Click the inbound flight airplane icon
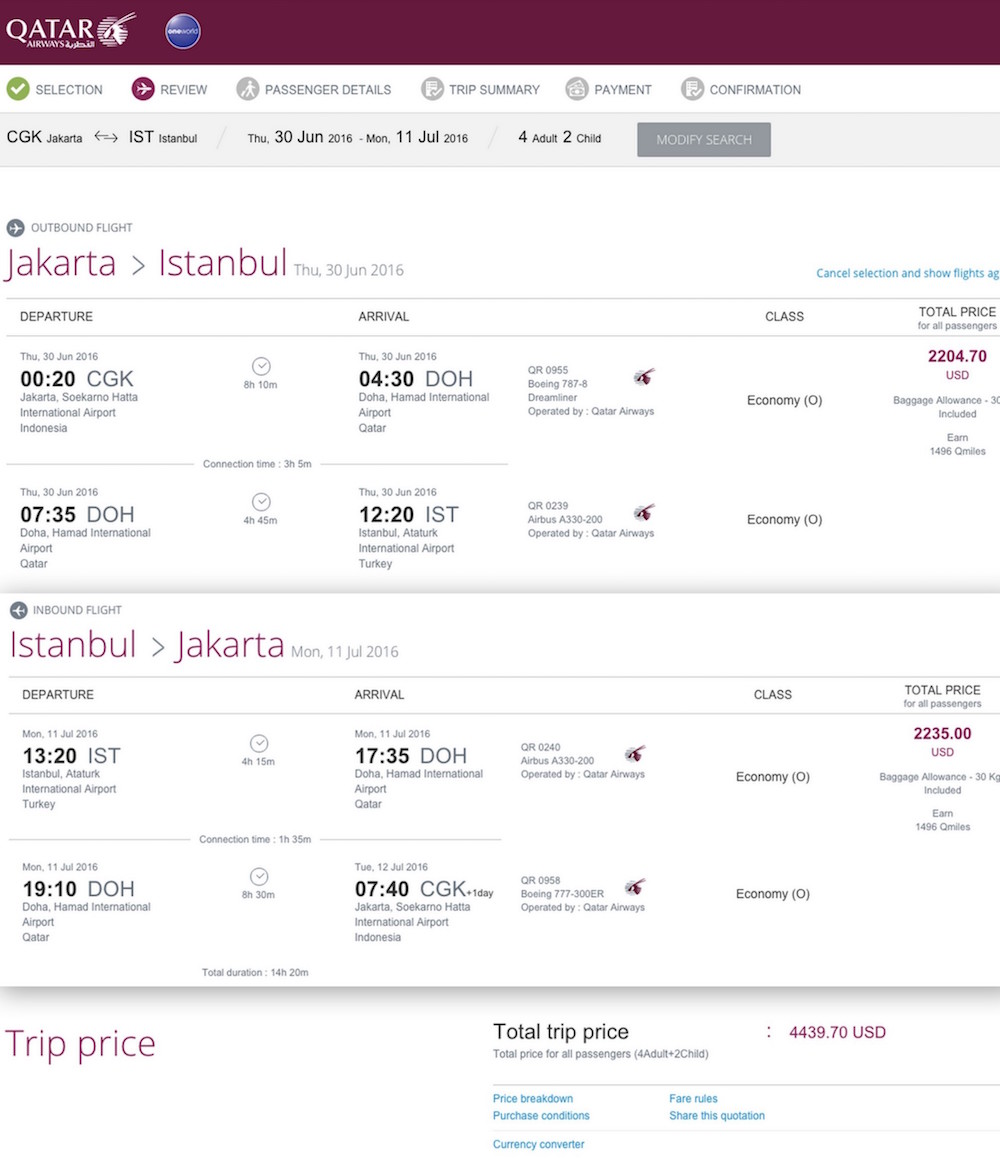Image resolution: width=1000 pixels, height=1165 pixels. click(x=18, y=610)
